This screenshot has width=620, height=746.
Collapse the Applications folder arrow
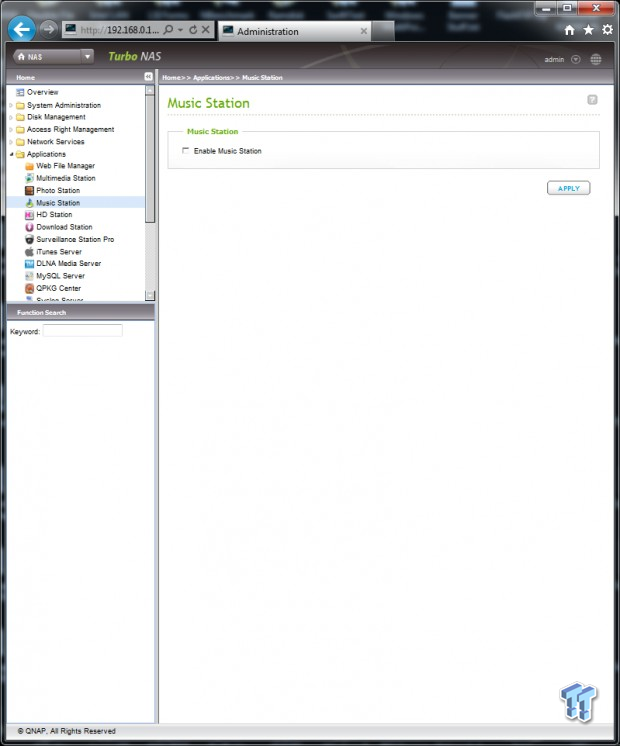11,154
